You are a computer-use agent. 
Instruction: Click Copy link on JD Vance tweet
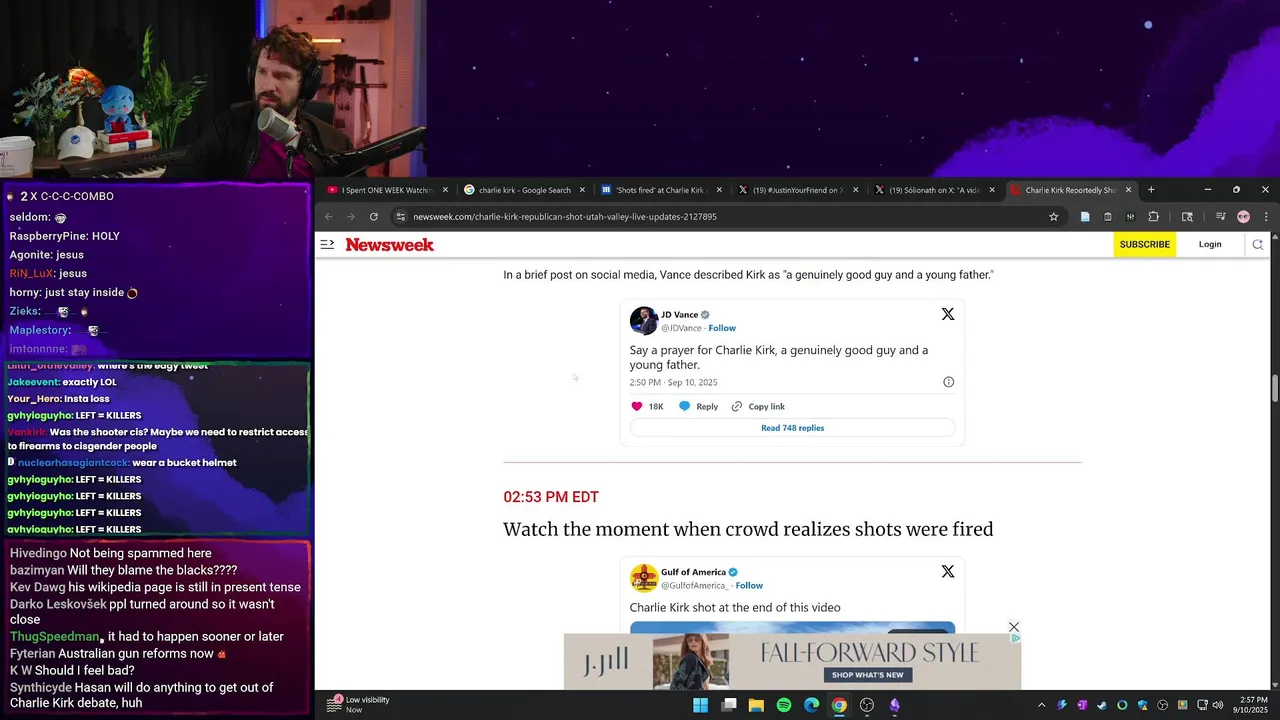pyautogui.click(x=758, y=407)
